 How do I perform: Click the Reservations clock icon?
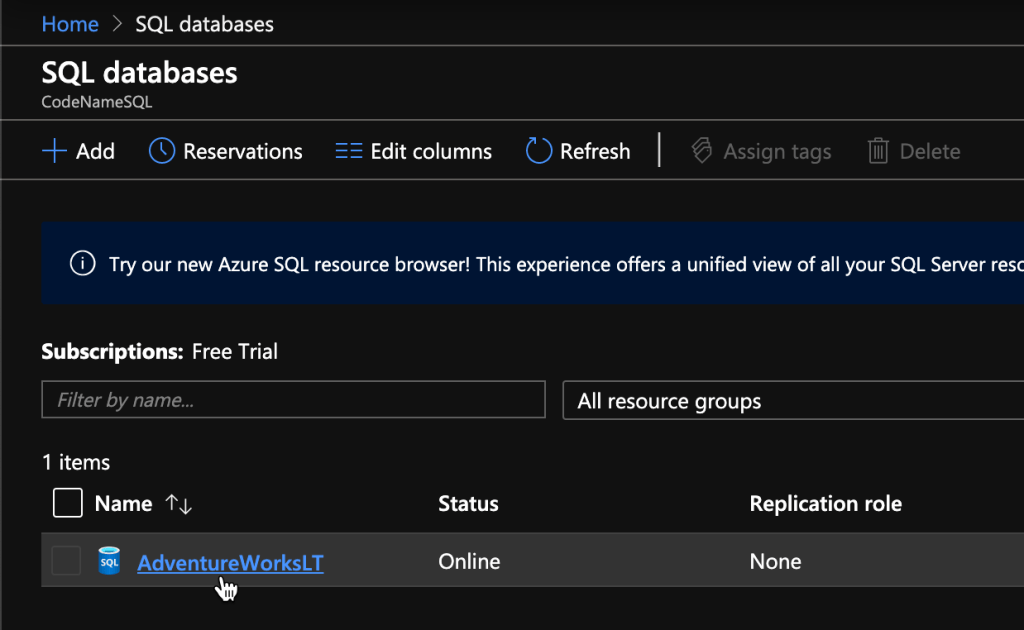(x=162, y=151)
